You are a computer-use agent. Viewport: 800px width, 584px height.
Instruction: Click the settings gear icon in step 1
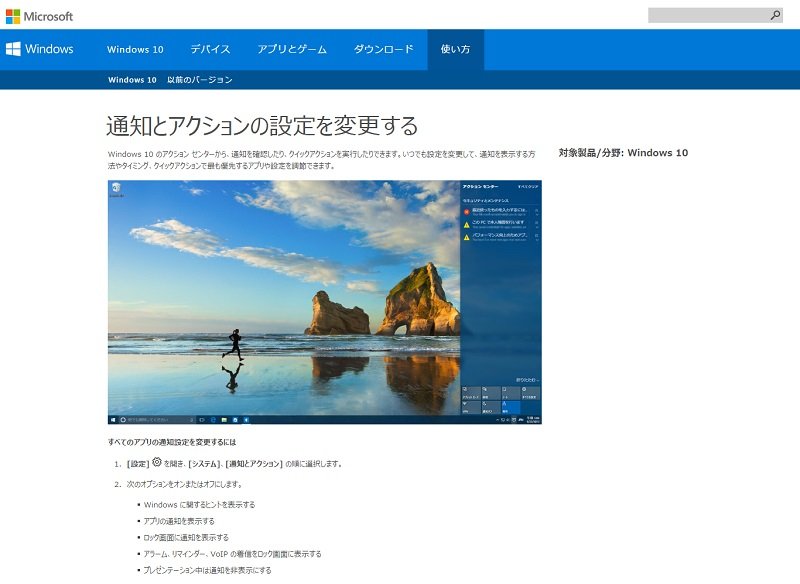coord(157,462)
